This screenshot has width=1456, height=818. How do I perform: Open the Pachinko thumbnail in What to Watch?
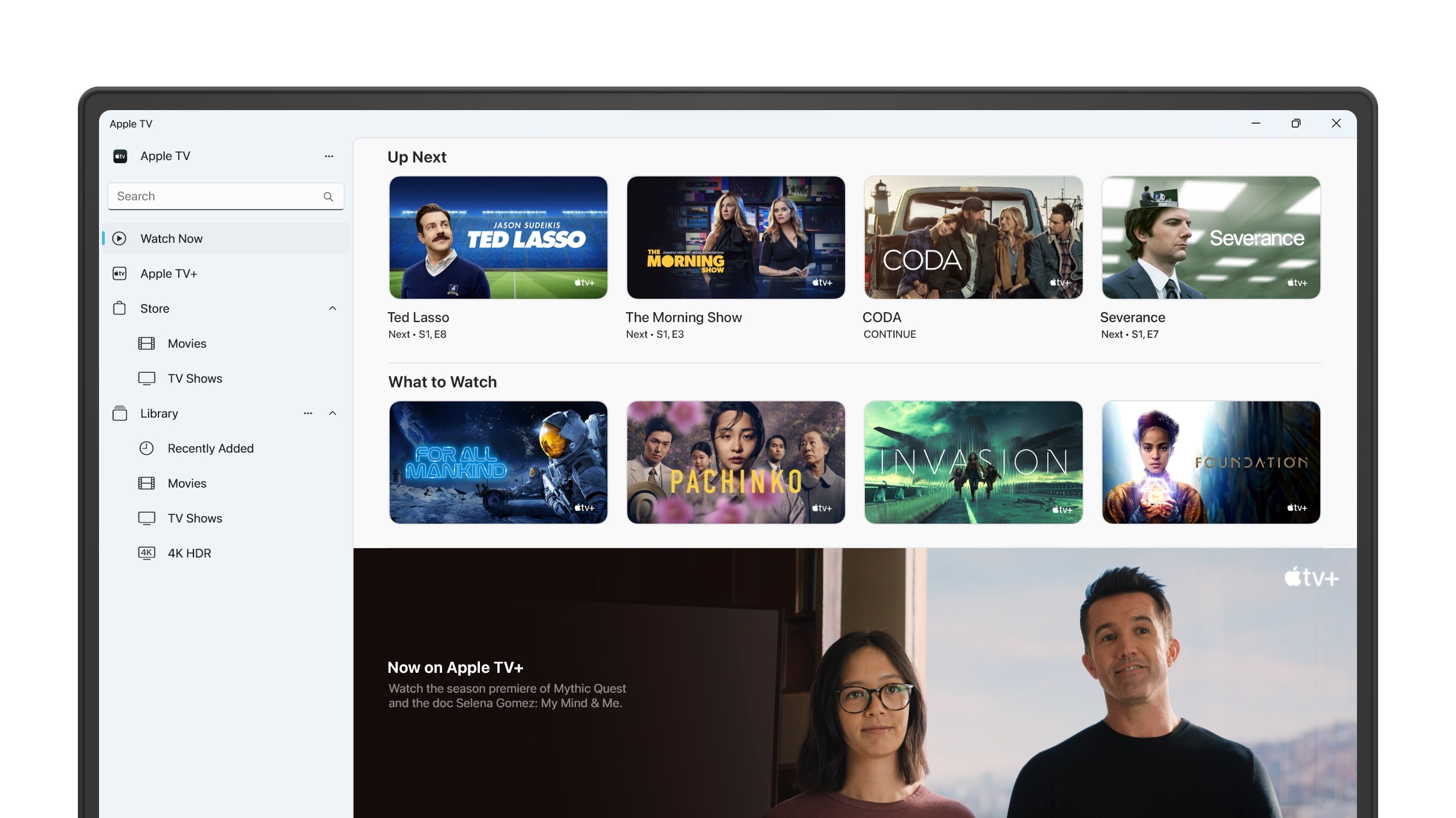point(736,462)
